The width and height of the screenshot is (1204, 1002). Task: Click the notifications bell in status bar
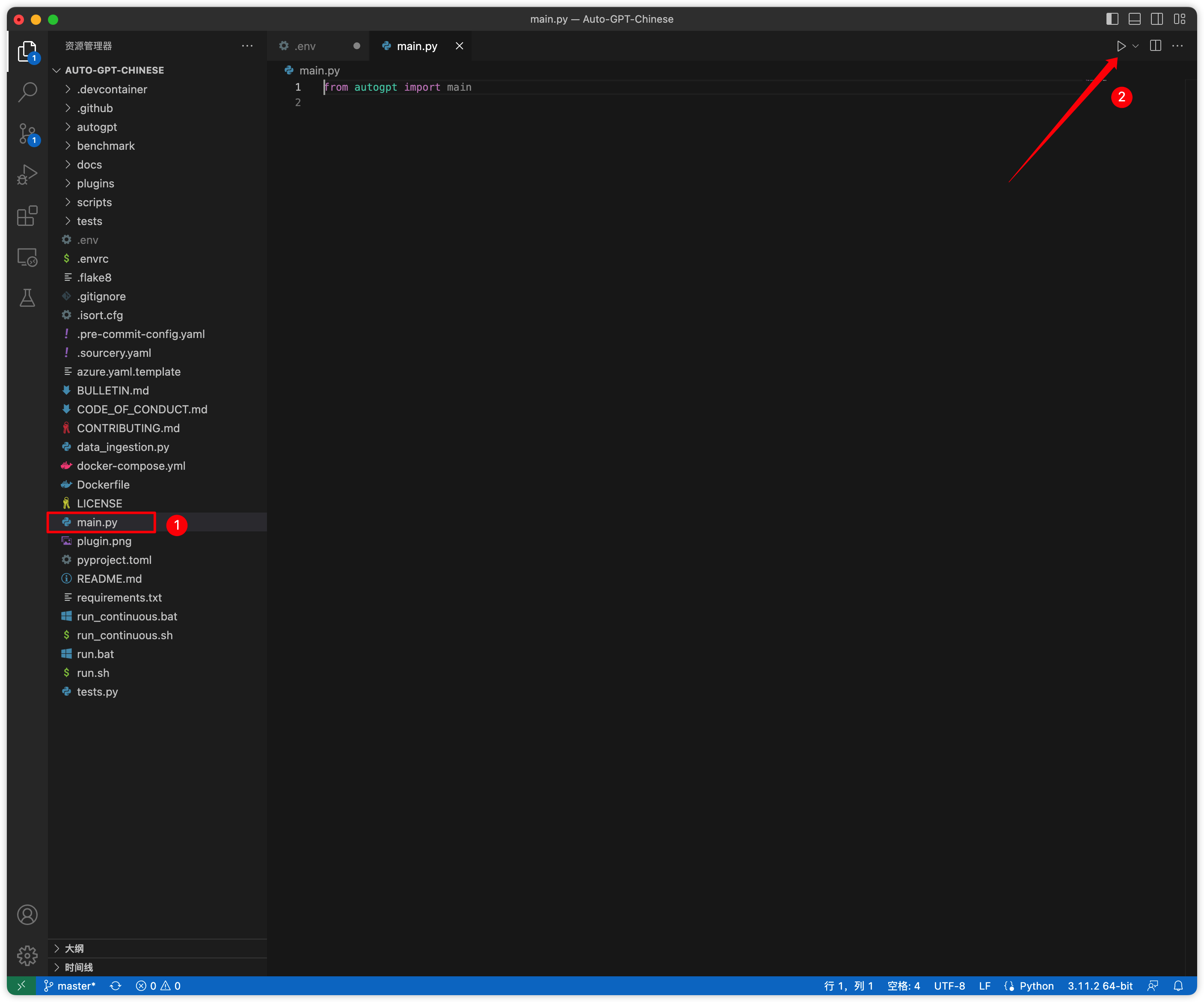(x=1178, y=986)
